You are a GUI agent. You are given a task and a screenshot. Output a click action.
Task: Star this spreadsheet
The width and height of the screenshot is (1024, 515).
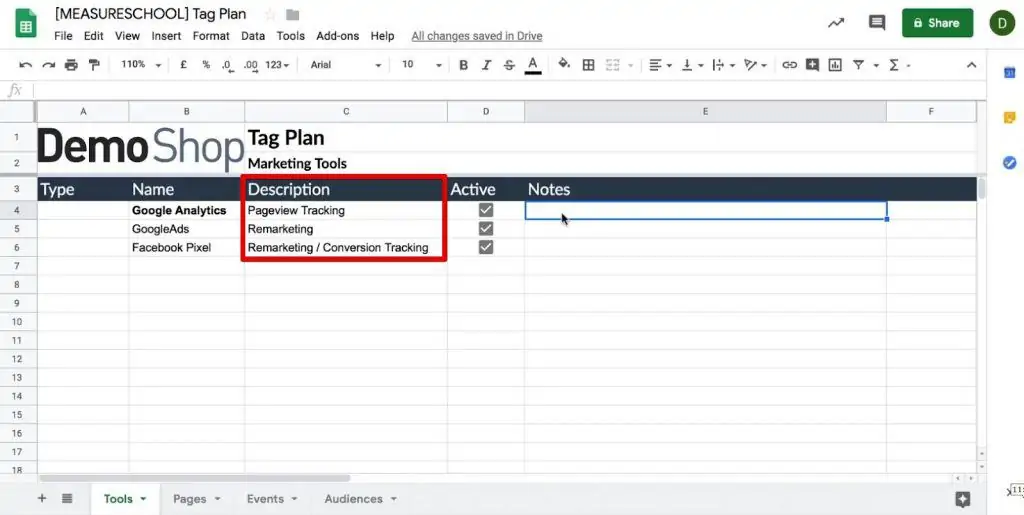click(x=270, y=14)
